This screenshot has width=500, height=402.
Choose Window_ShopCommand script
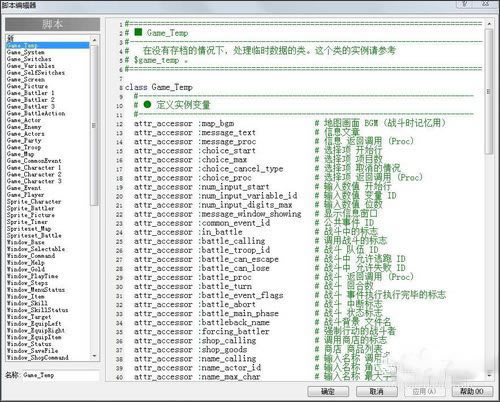38,358
